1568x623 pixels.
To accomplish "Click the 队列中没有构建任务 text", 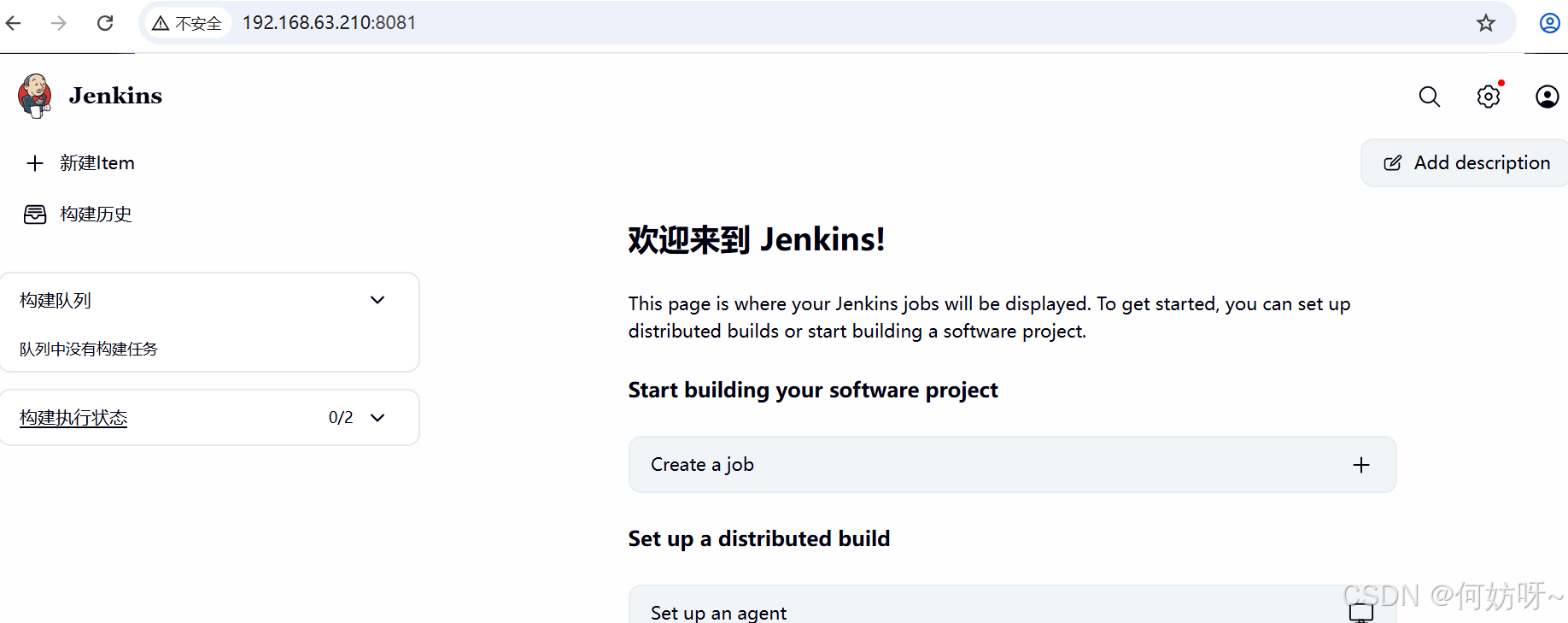I will (89, 349).
